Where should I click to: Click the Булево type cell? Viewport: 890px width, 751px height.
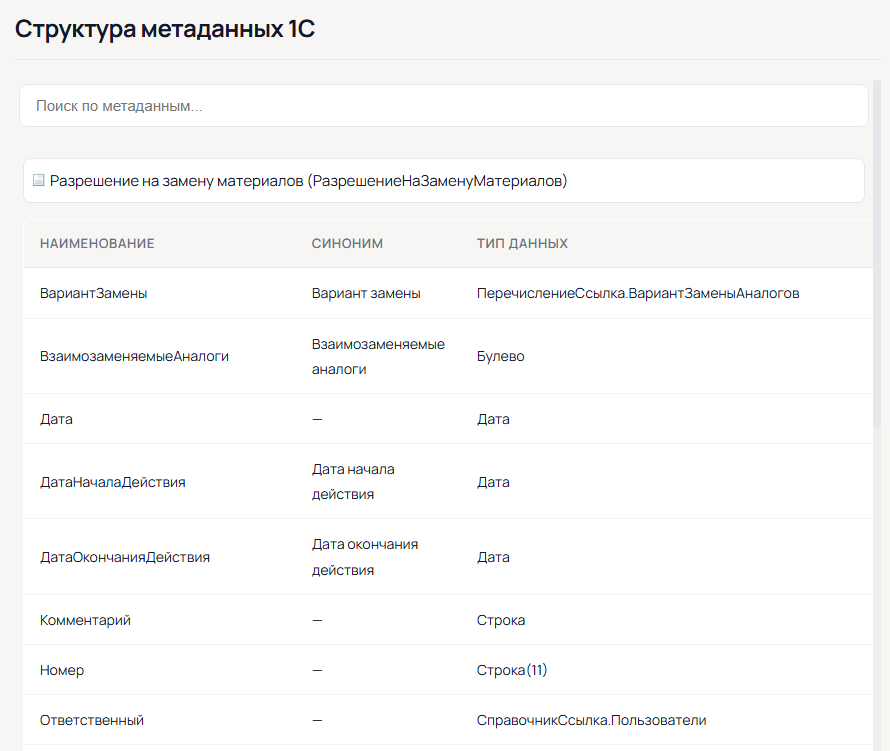[501, 356]
